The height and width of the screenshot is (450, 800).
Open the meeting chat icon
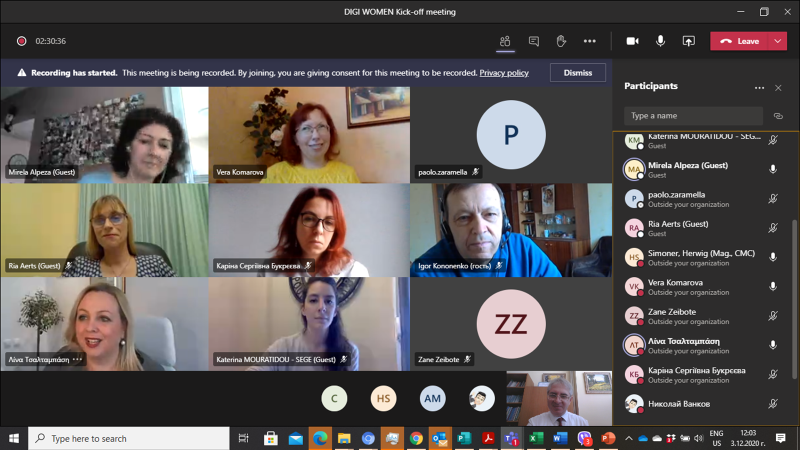[x=534, y=41]
